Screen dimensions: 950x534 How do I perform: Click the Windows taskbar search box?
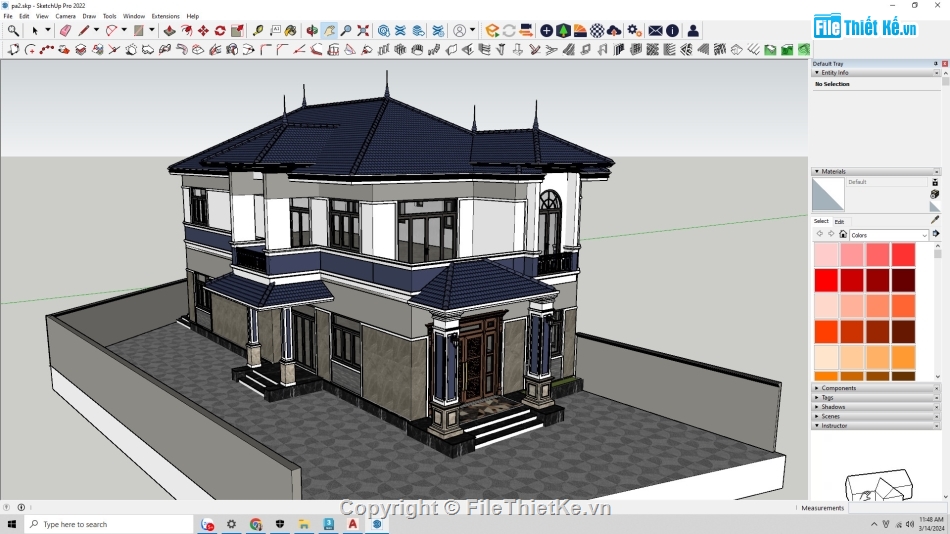click(x=109, y=524)
